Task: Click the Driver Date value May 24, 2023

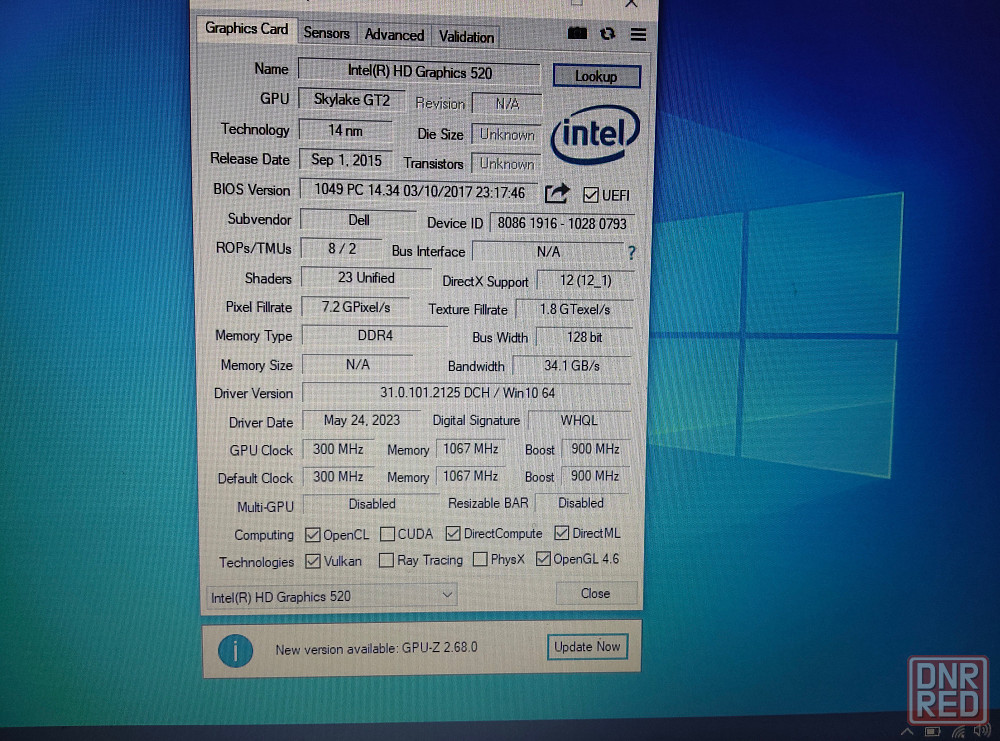Action: point(362,421)
